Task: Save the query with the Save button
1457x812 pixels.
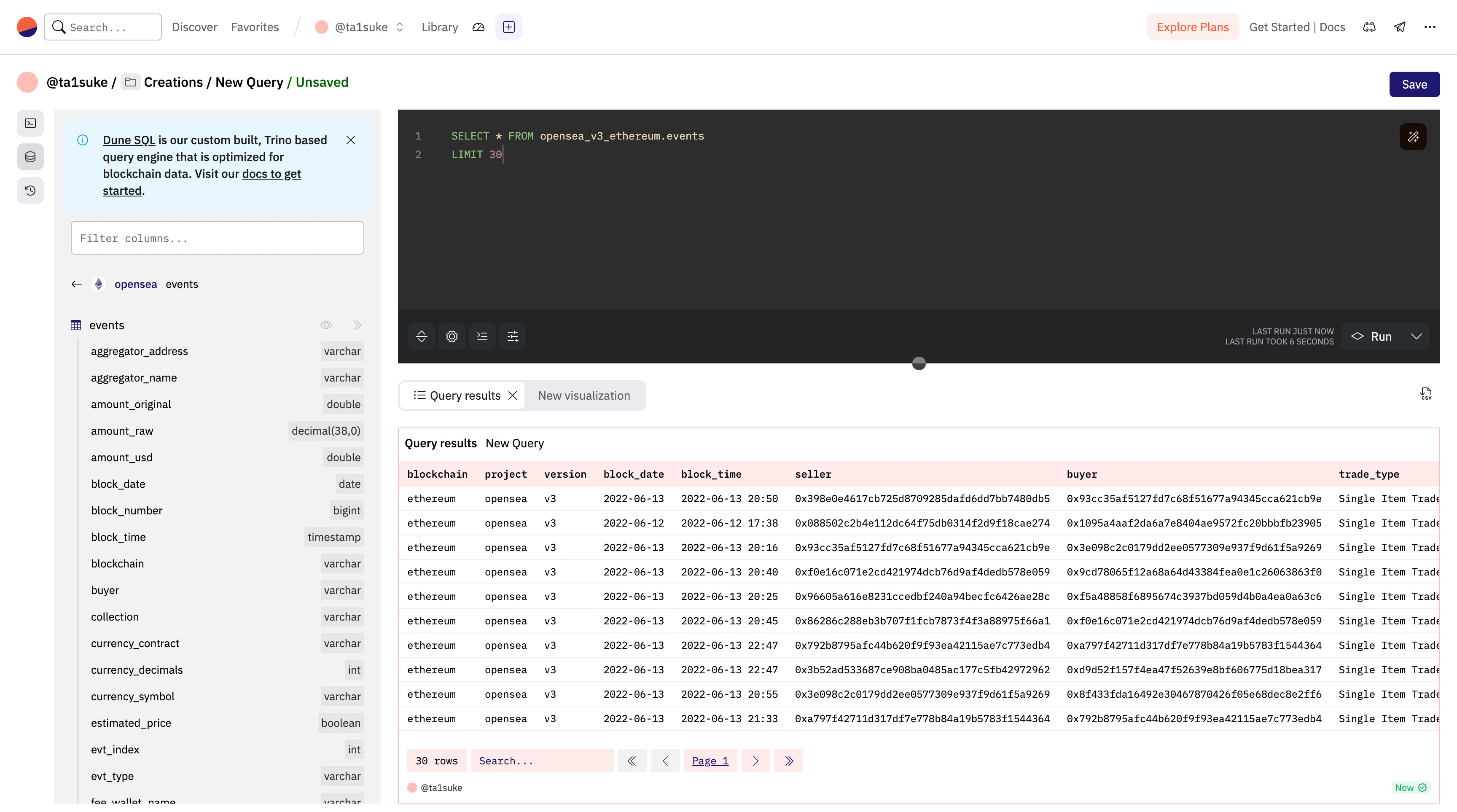Action: [x=1414, y=84]
